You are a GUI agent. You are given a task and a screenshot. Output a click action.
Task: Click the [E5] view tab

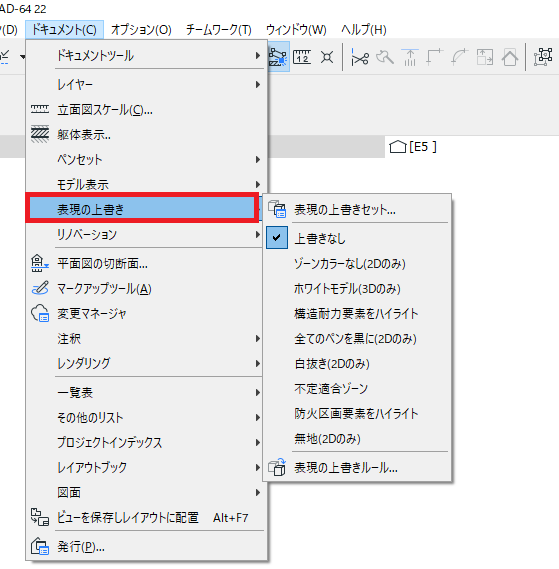tap(413, 147)
